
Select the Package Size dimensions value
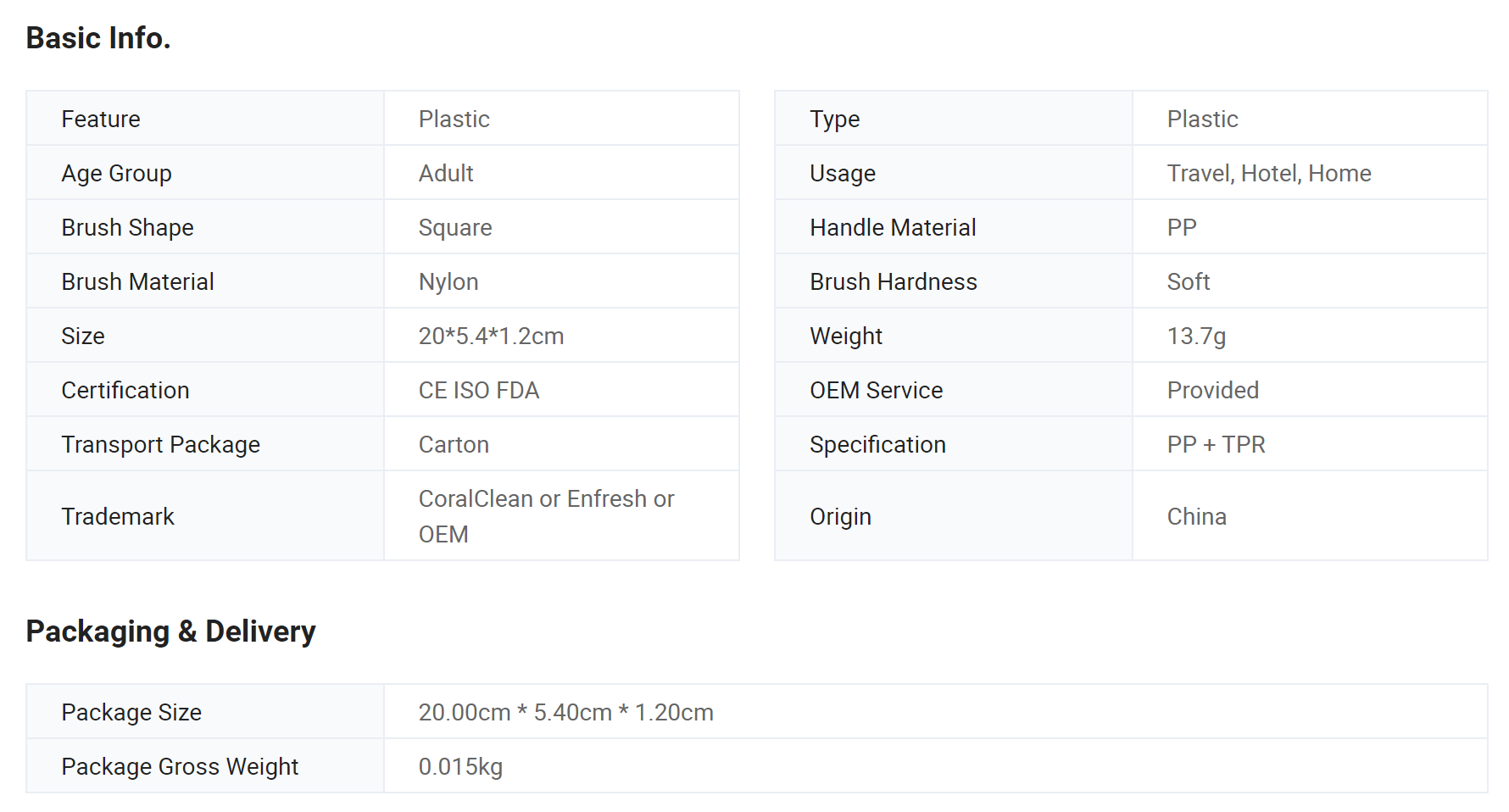[x=565, y=713]
